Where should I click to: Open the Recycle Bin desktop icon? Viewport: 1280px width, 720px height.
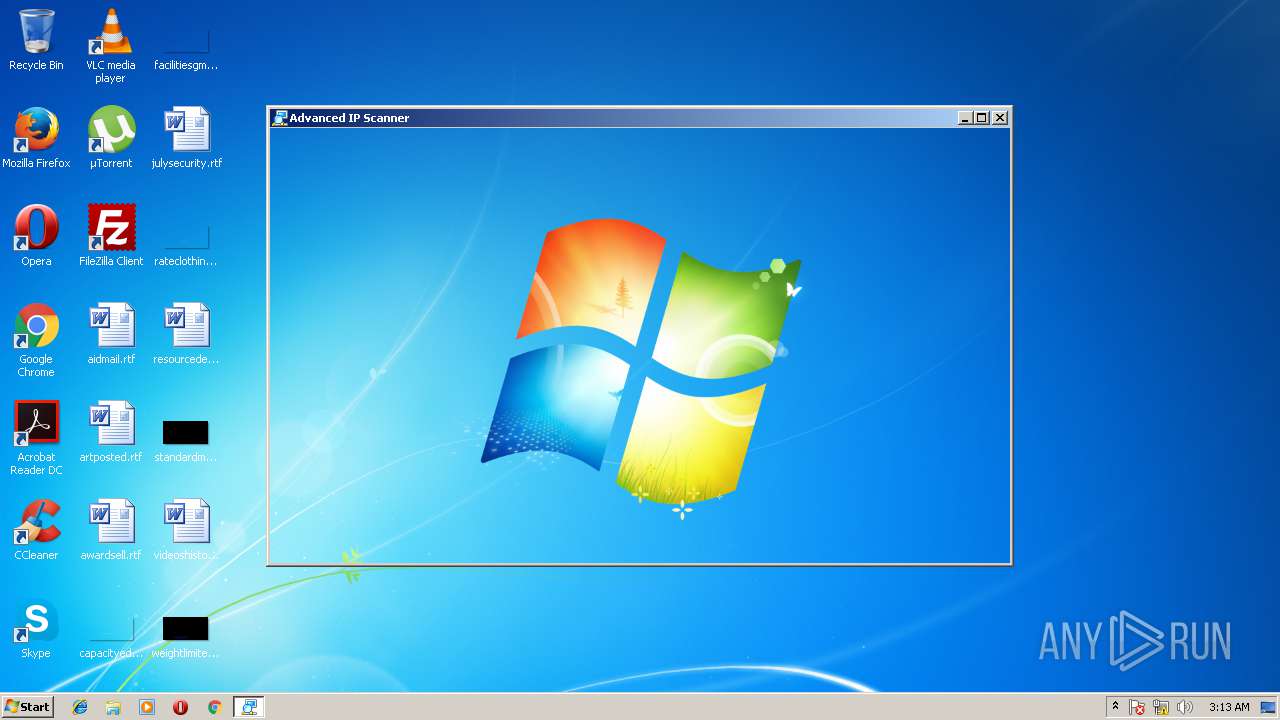tap(36, 40)
